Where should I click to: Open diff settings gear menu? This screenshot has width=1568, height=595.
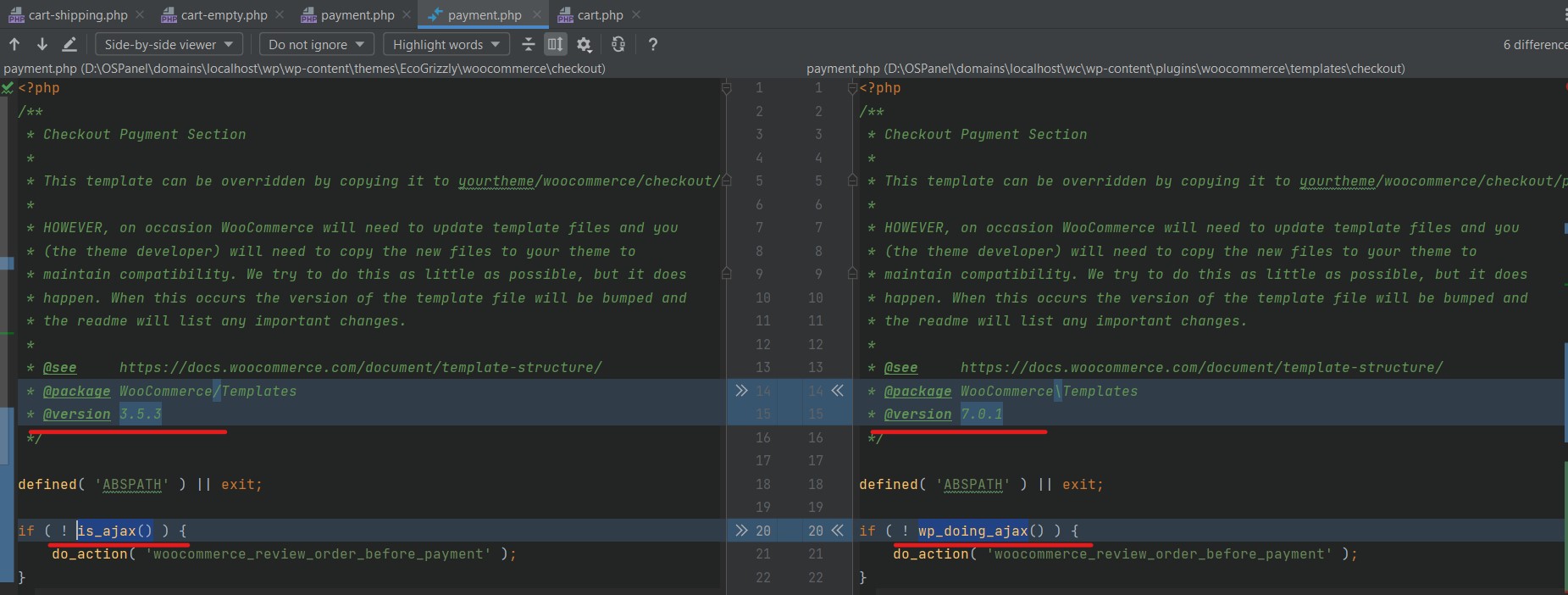584,44
